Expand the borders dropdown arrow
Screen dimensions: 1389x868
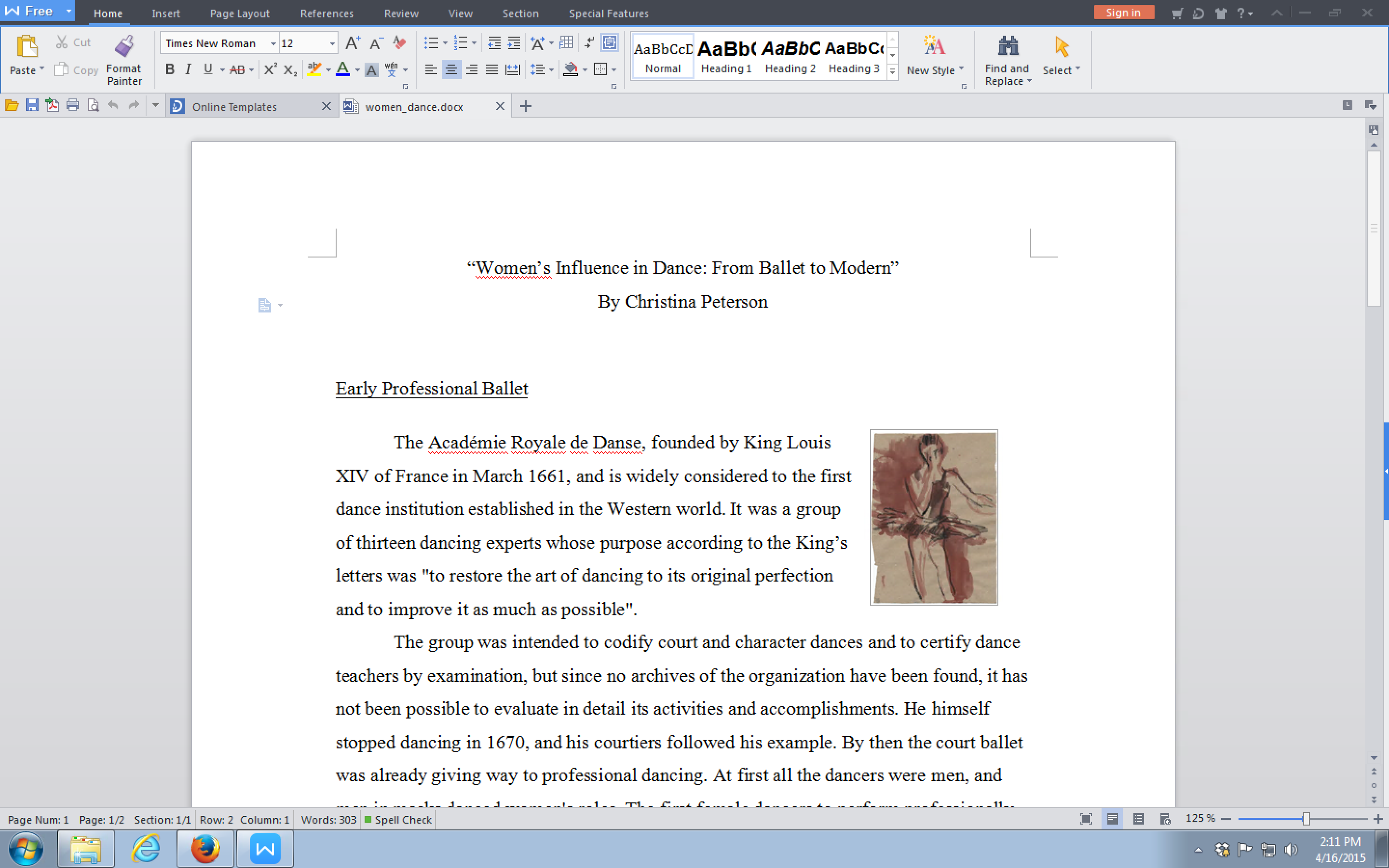pyautogui.click(x=614, y=70)
